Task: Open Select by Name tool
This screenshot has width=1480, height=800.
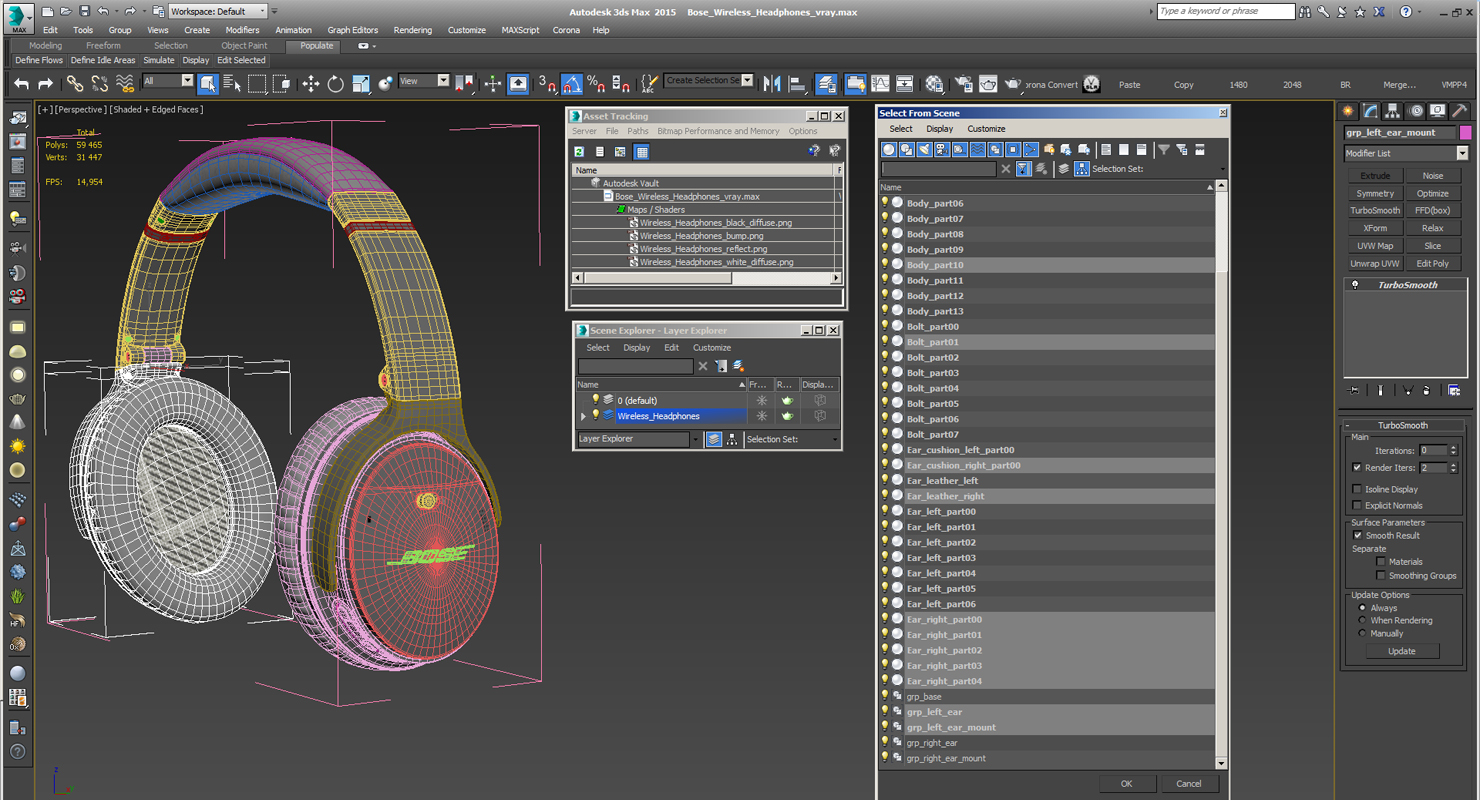Action: coord(232,84)
